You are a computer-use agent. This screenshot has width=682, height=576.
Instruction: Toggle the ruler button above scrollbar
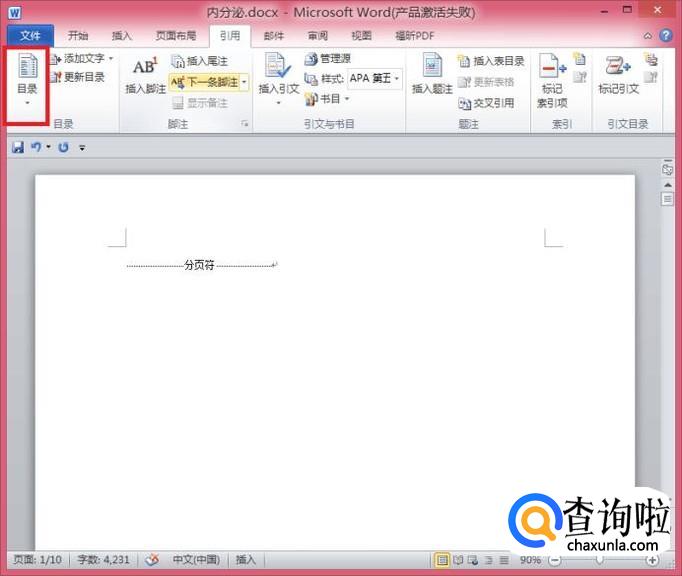(x=667, y=168)
